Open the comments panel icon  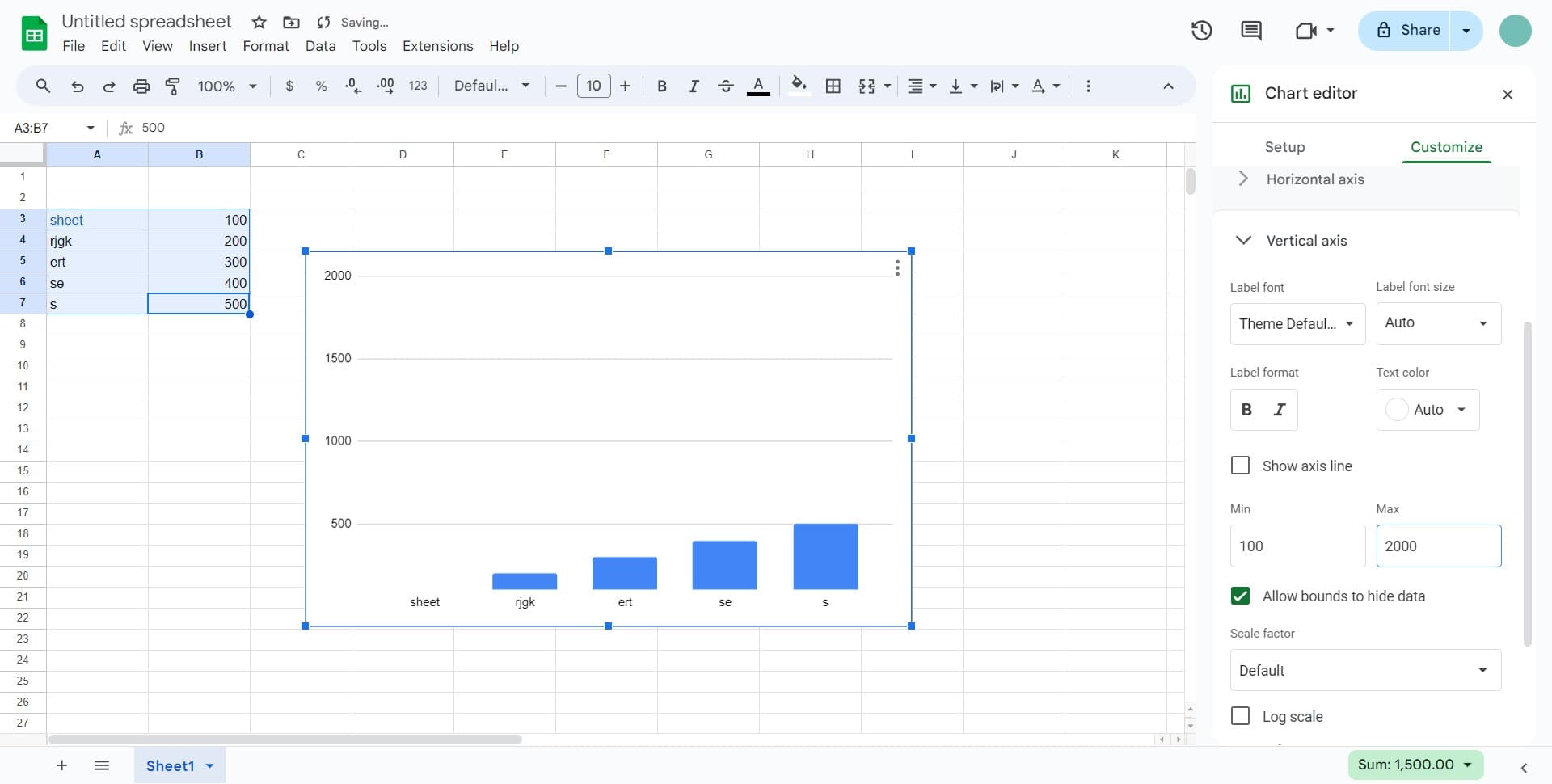point(1250,31)
